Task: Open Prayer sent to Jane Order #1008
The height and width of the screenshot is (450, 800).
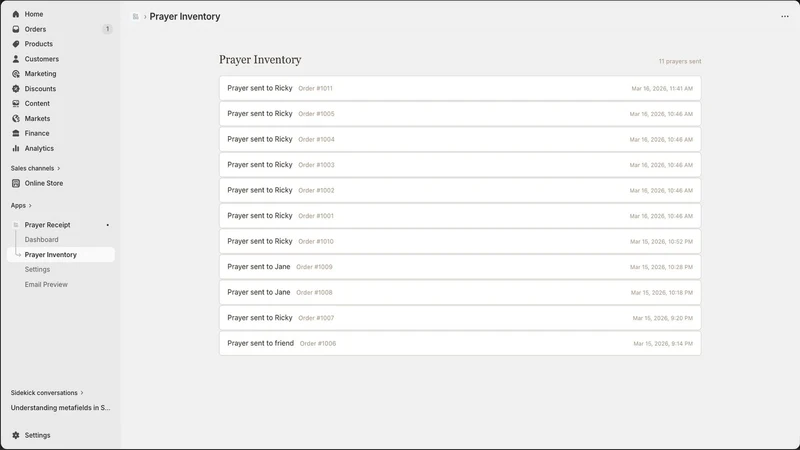Action: 460,292
